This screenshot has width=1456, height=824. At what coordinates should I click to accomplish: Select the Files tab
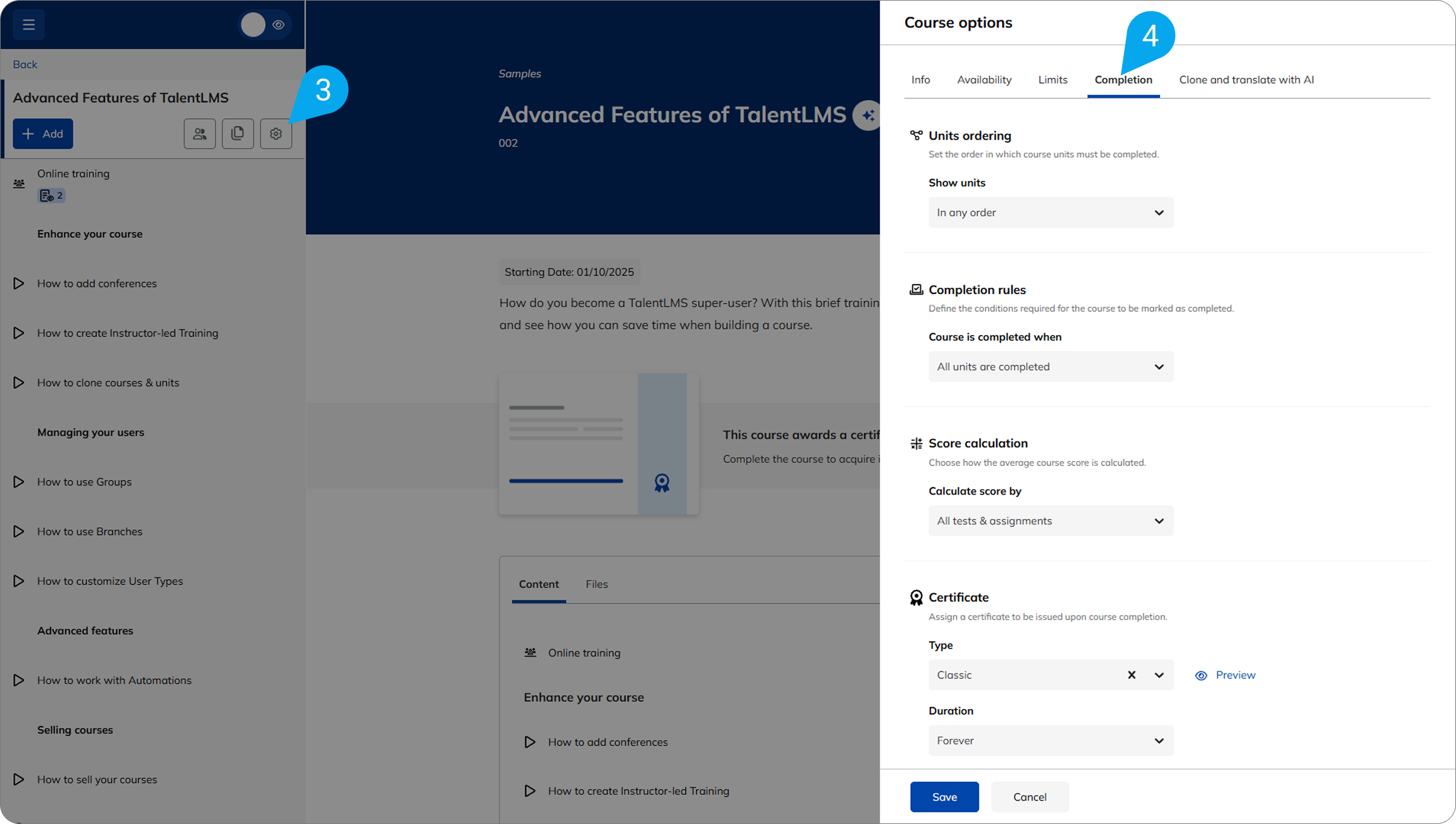coord(596,584)
